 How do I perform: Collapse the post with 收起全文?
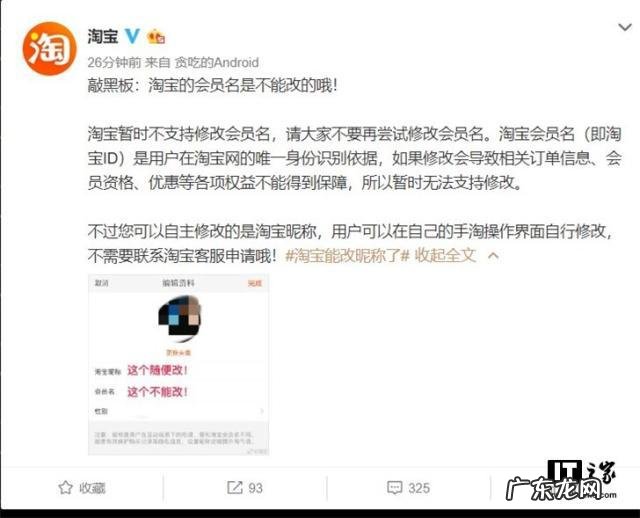445,256
